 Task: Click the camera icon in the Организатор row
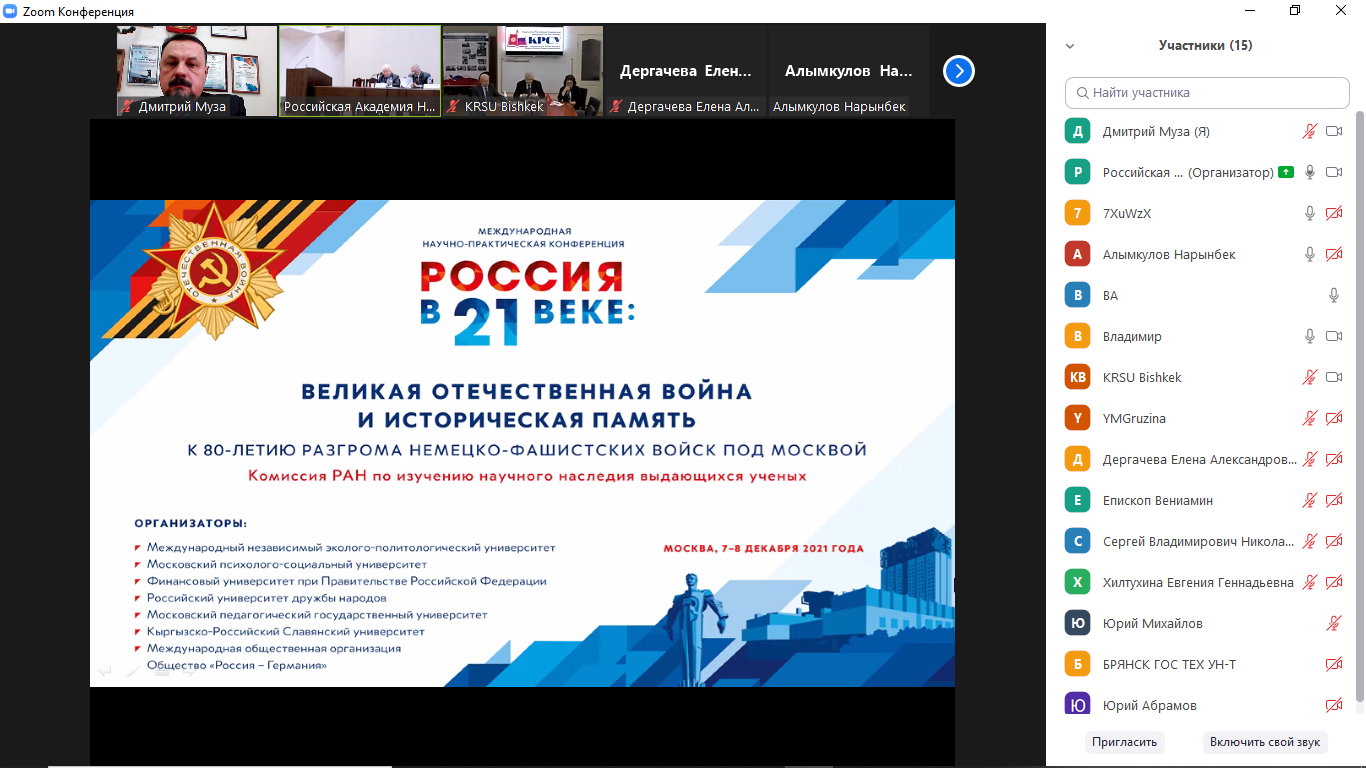1334,172
